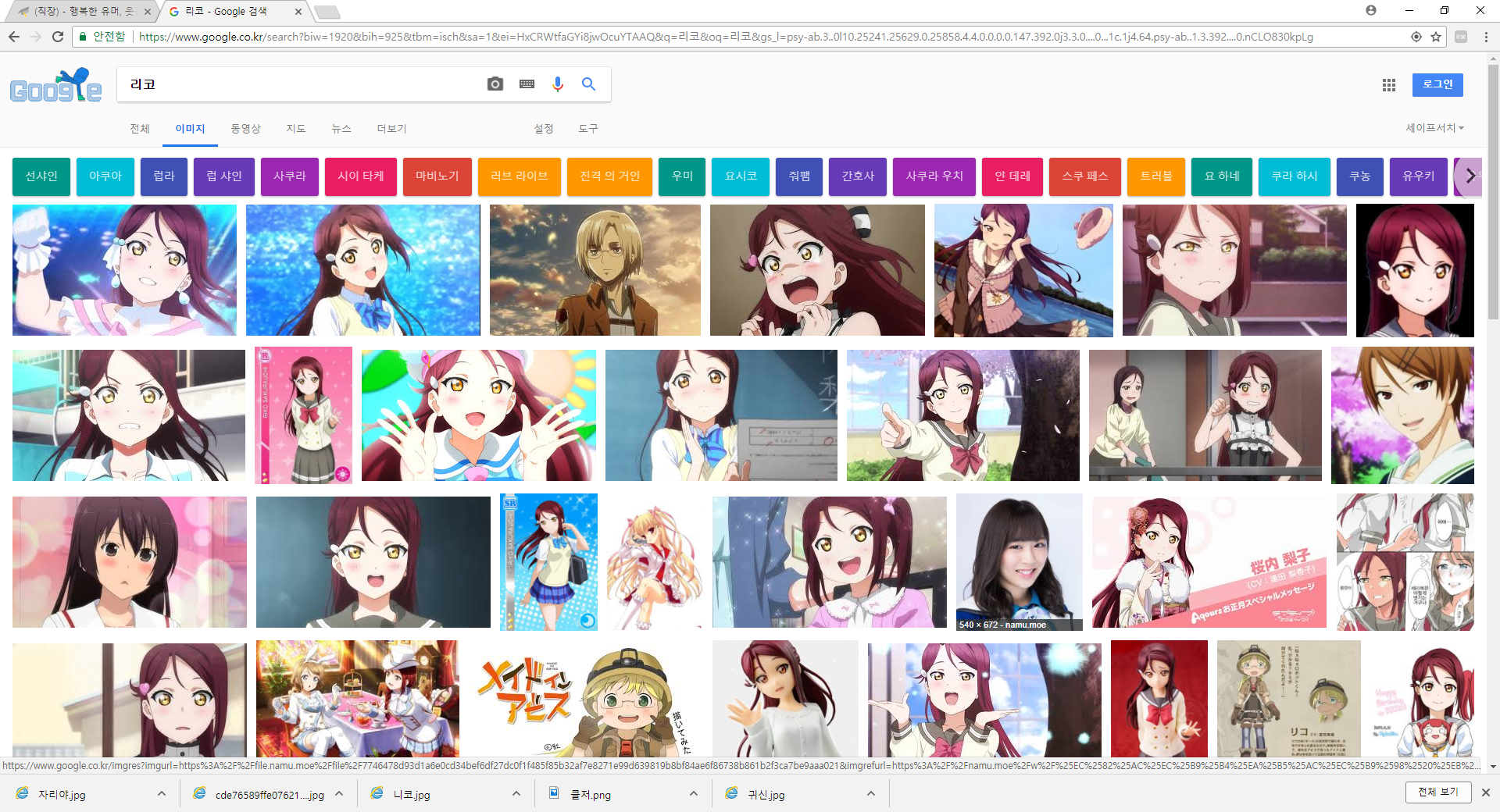Click the blue magnifier search button

pos(588,84)
